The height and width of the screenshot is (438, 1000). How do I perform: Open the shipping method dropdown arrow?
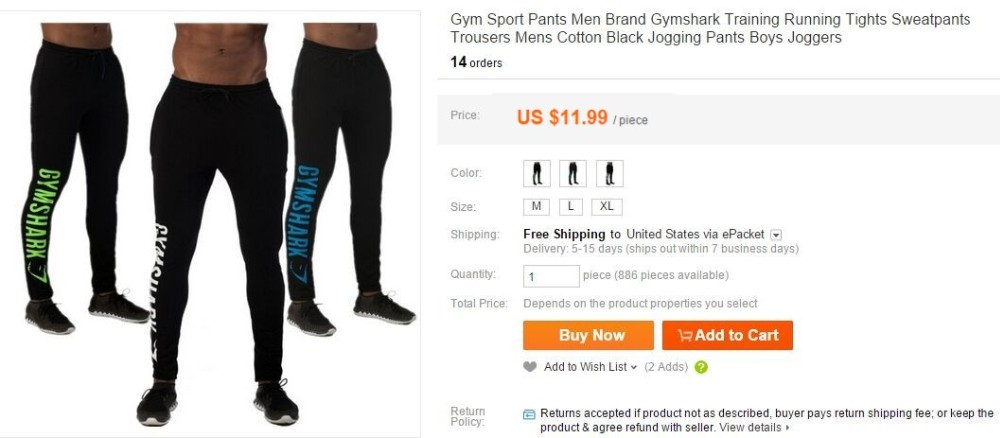[776, 235]
